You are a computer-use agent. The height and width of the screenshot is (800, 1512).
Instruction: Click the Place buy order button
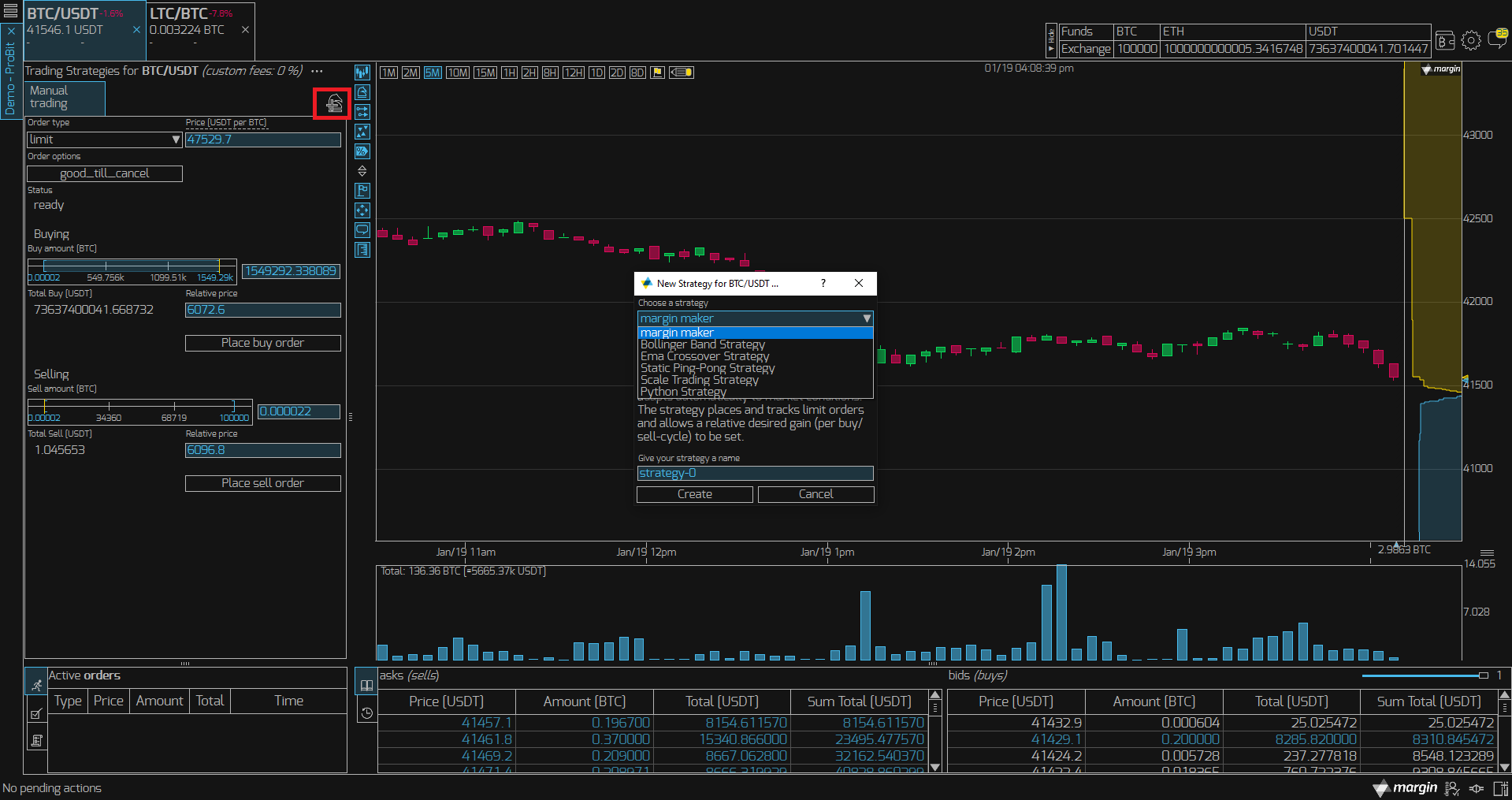pyautogui.click(x=262, y=343)
